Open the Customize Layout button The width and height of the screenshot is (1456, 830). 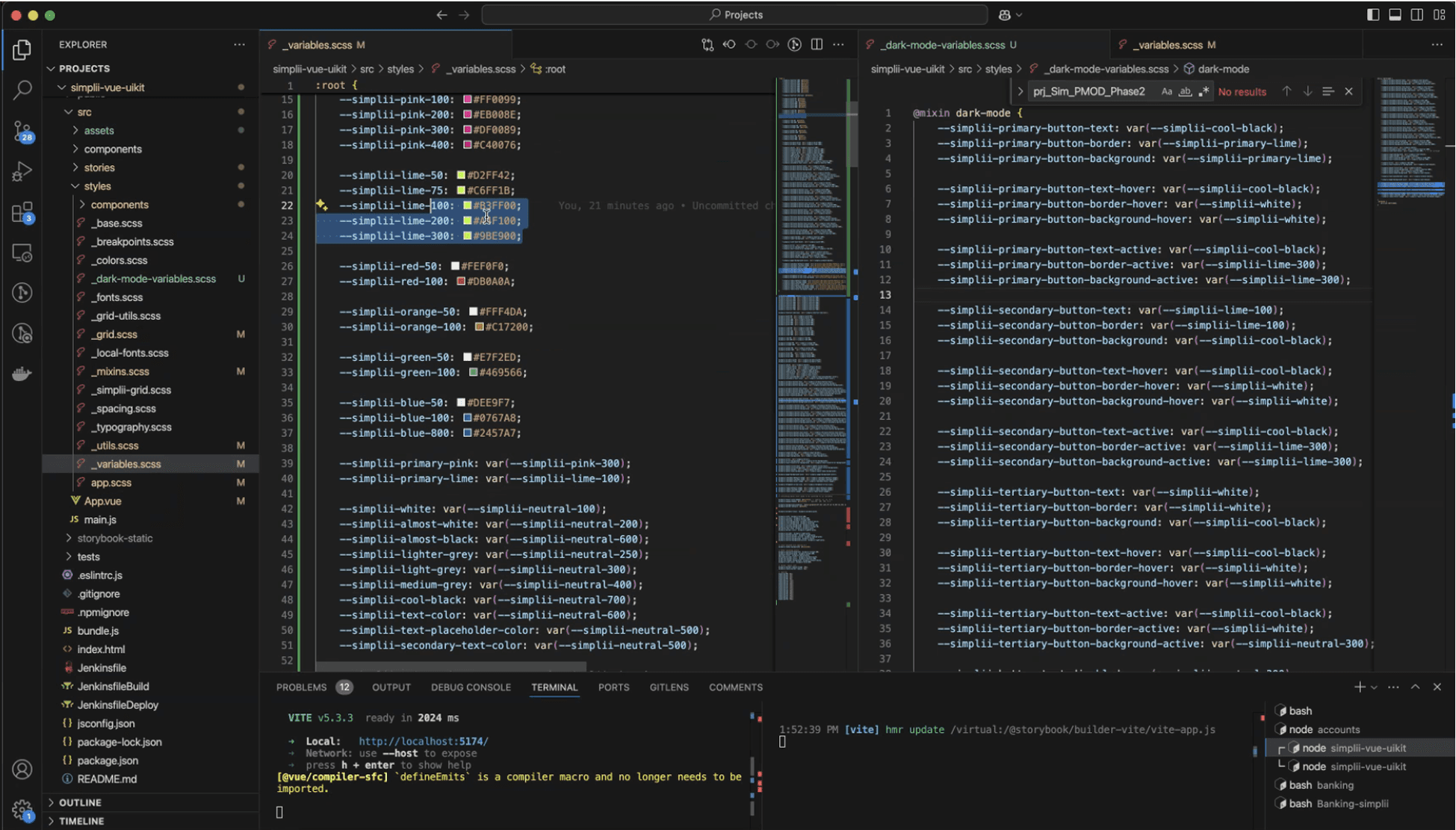pyautogui.click(x=1439, y=15)
